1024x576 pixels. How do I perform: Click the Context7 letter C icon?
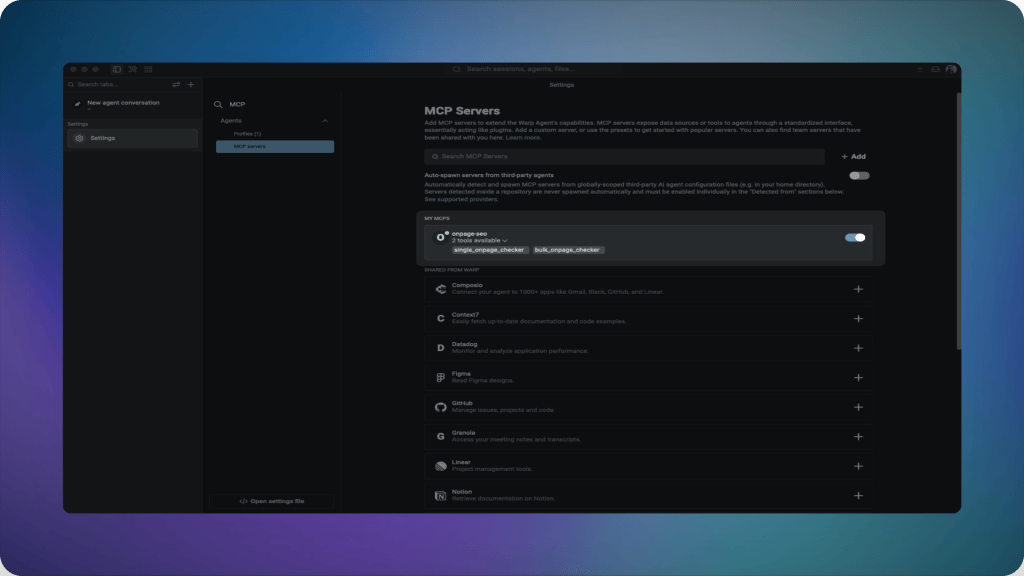(x=441, y=319)
